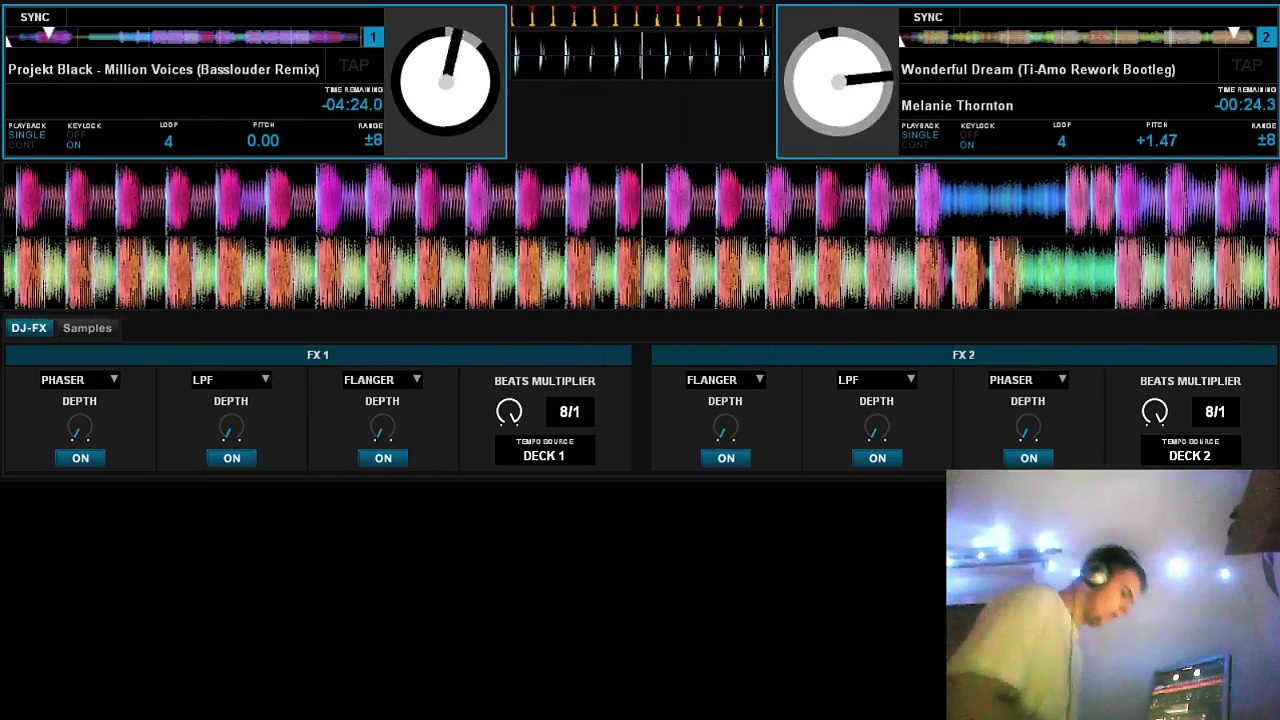Click the Beats Multiplier knob in FX 1
The height and width of the screenshot is (720, 1280).
pyautogui.click(x=509, y=412)
